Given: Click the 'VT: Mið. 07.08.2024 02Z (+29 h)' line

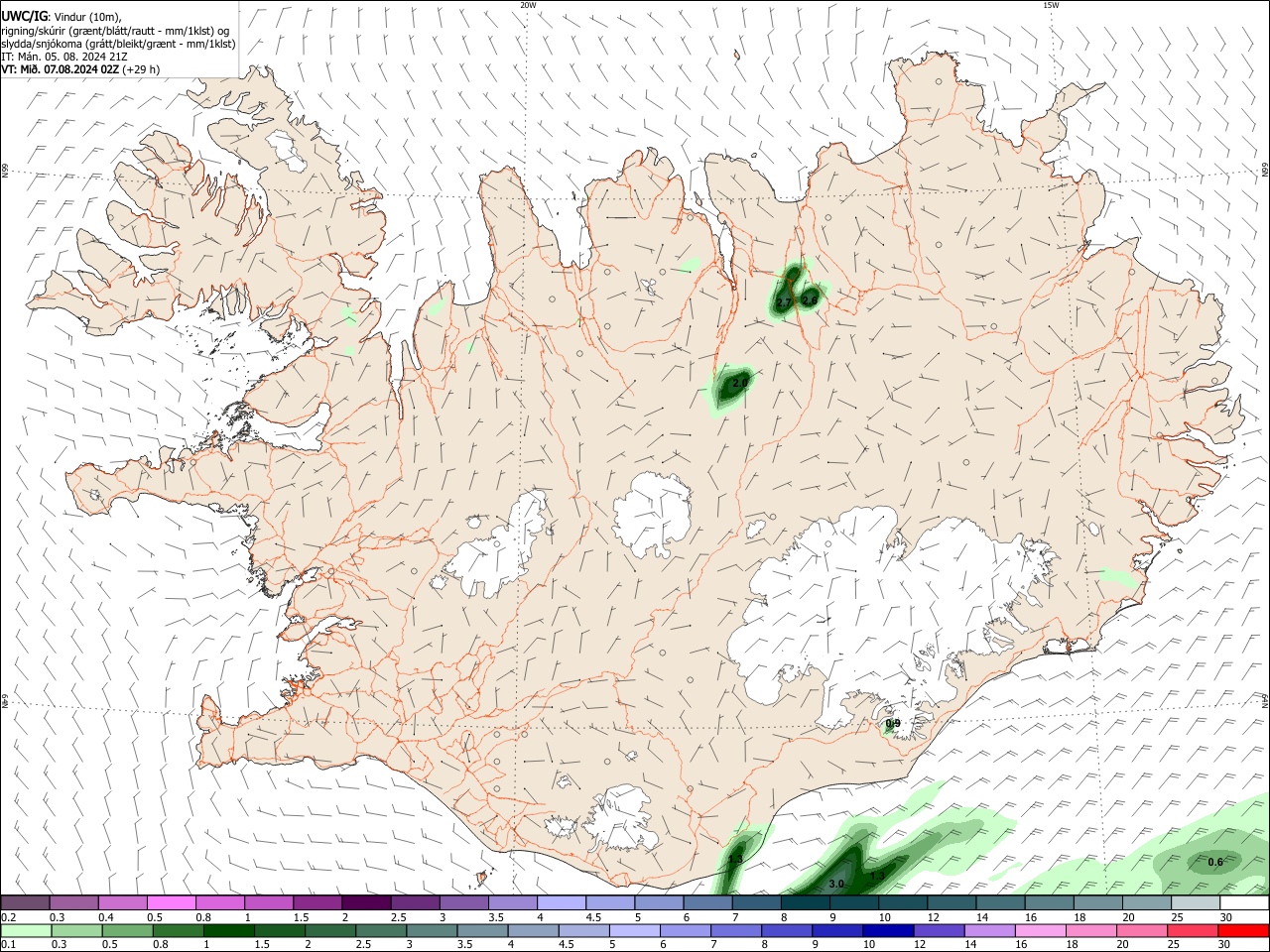Looking at the screenshot, I should [x=80, y=69].
